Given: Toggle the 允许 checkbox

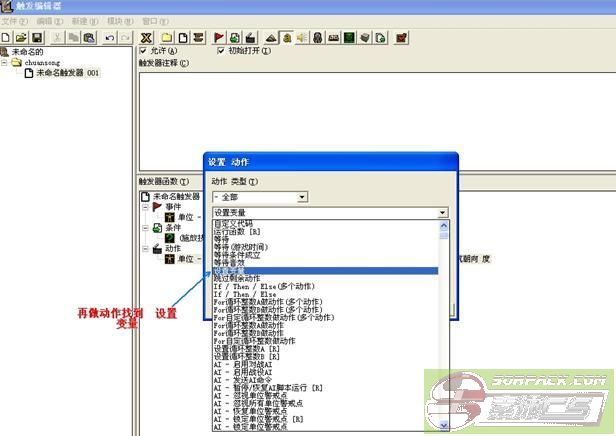Looking at the screenshot, I should (144, 51).
